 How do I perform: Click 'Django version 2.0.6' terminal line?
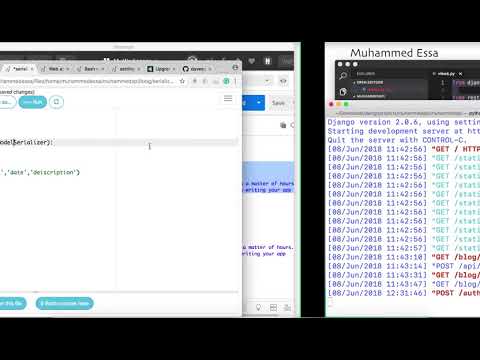click(403, 122)
